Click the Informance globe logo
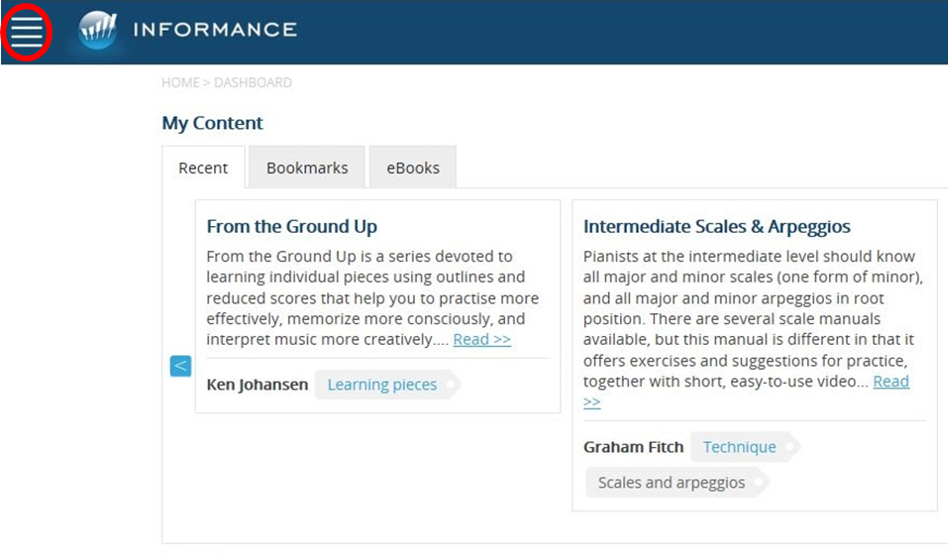The image size is (948, 554). (97, 30)
